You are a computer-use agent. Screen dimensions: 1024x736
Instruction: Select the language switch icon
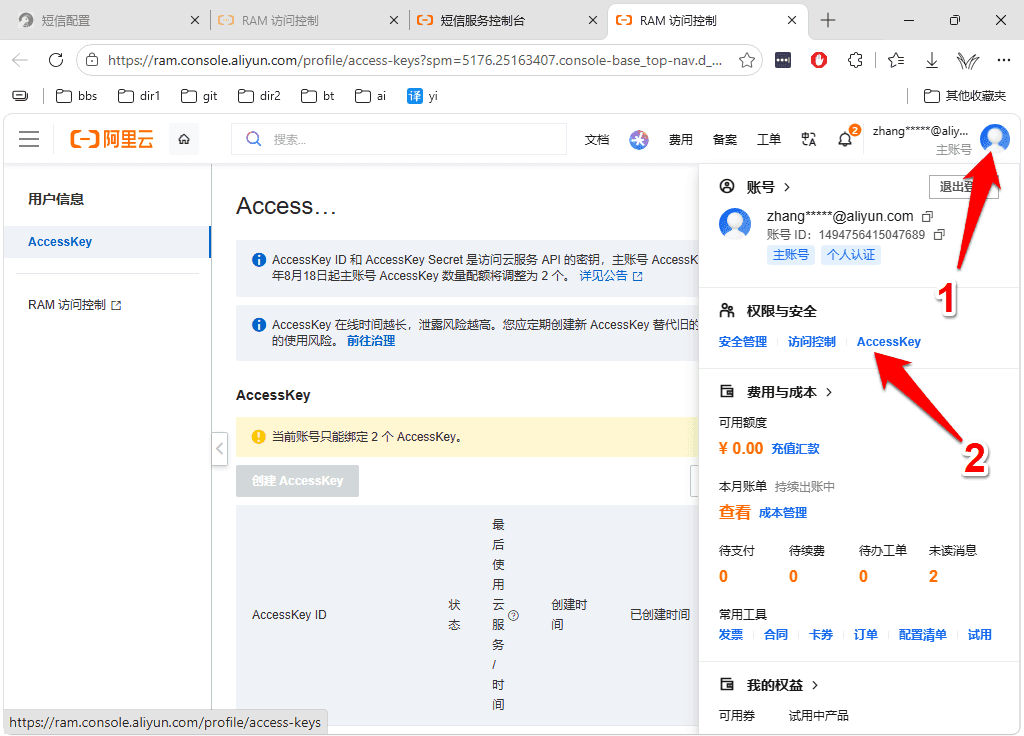tap(808, 139)
